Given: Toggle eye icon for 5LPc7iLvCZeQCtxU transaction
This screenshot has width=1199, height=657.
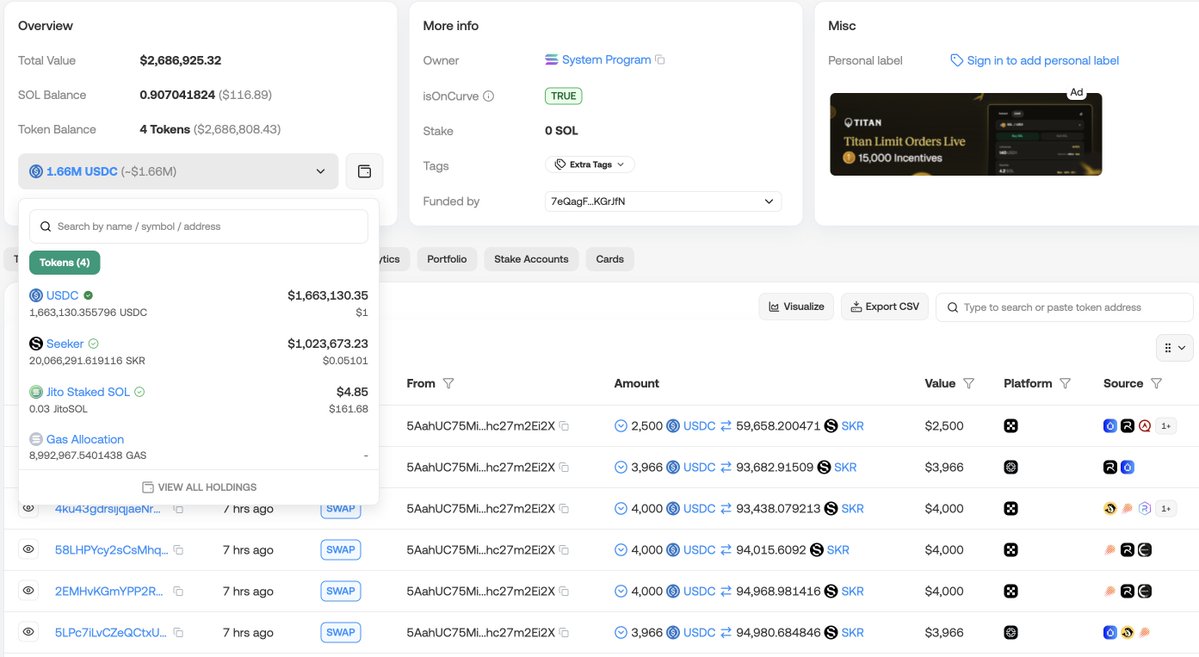Looking at the screenshot, I should click(x=29, y=632).
